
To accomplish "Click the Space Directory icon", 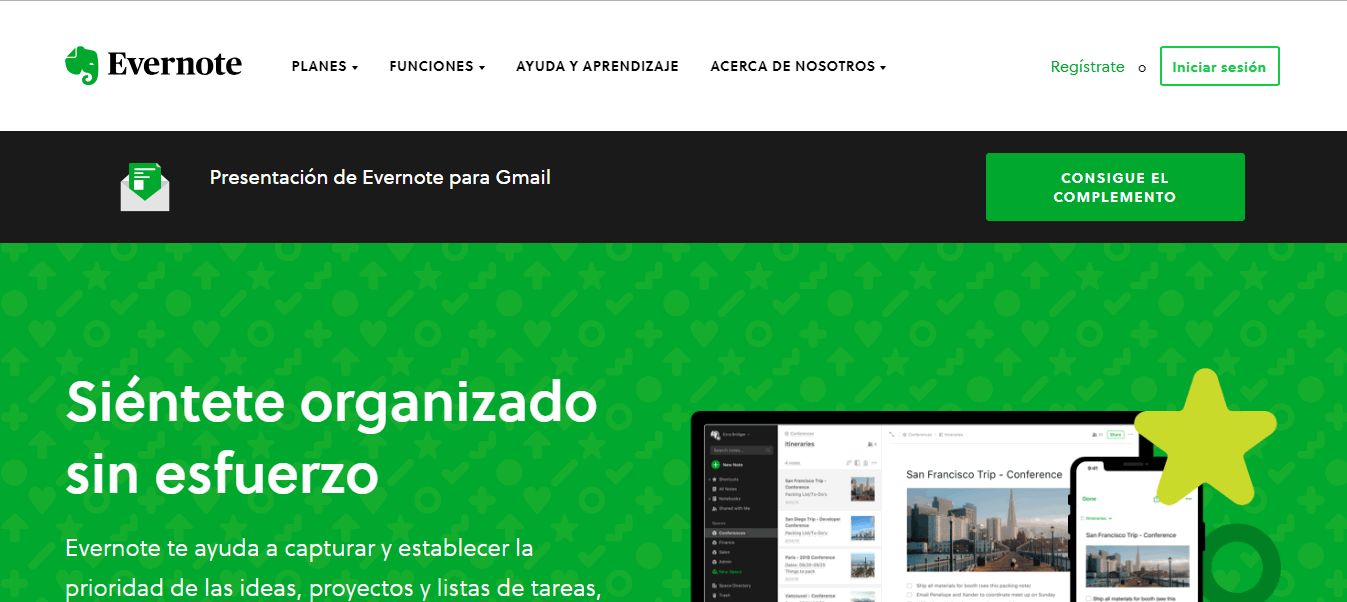I will point(714,586).
